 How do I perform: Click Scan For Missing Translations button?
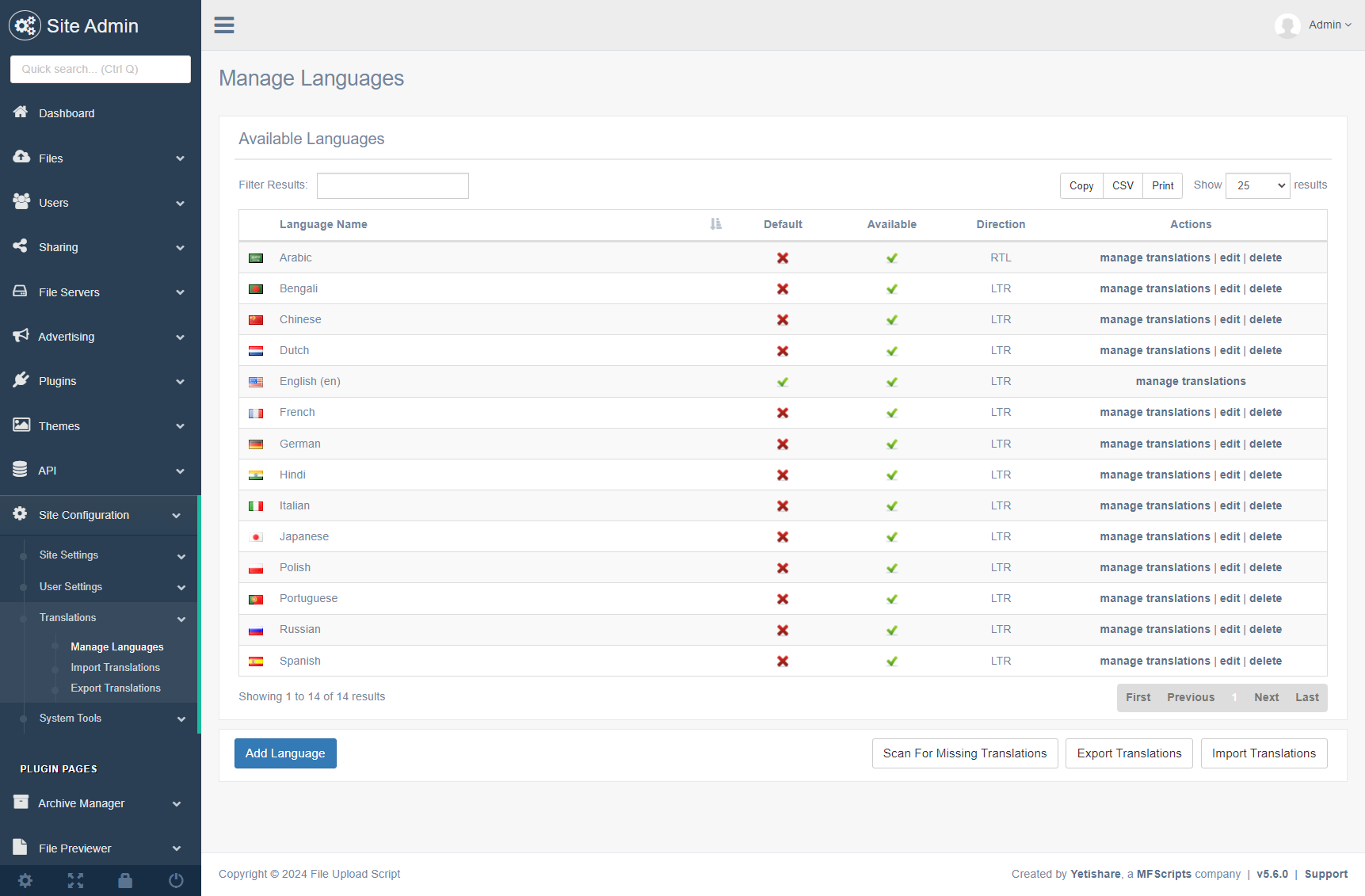(x=964, y=753)
